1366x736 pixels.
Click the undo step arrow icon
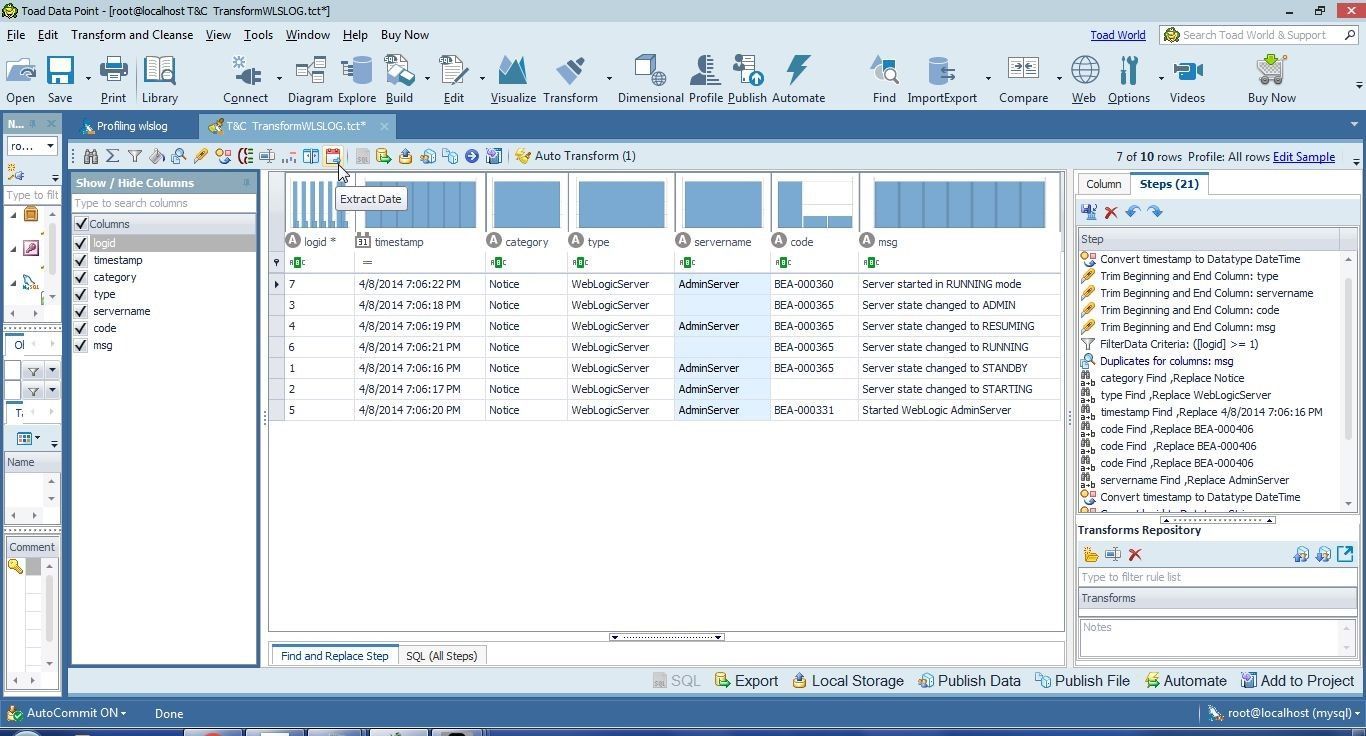point(1133,212)
